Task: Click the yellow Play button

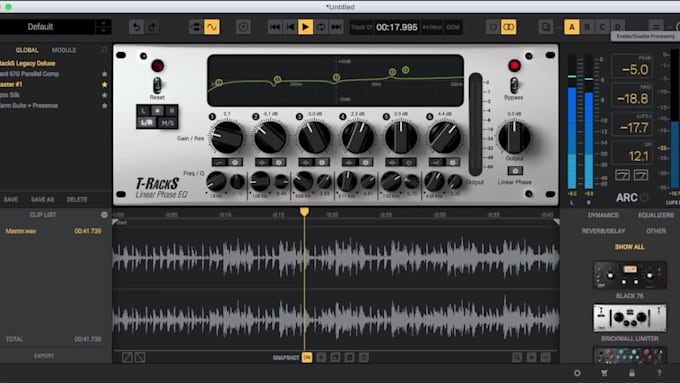Action: click(x=305, y=27)
